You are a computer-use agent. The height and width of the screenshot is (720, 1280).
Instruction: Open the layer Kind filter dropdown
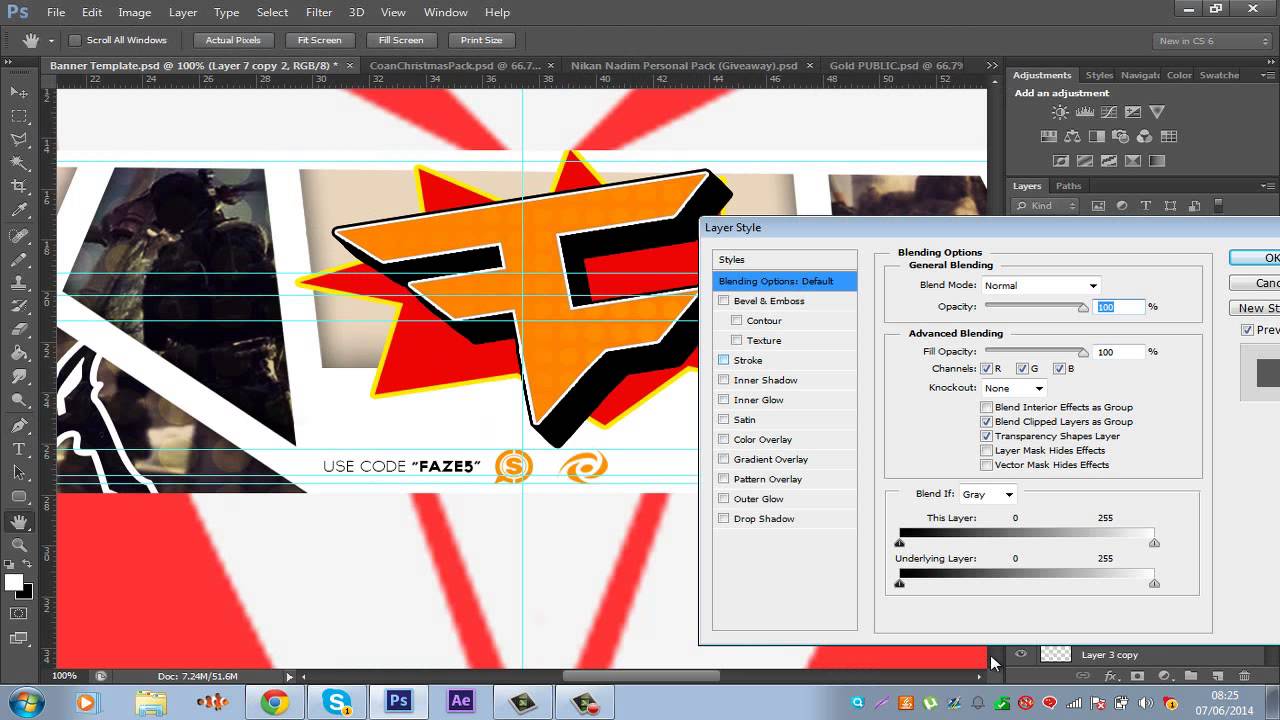coord(1045,206)
